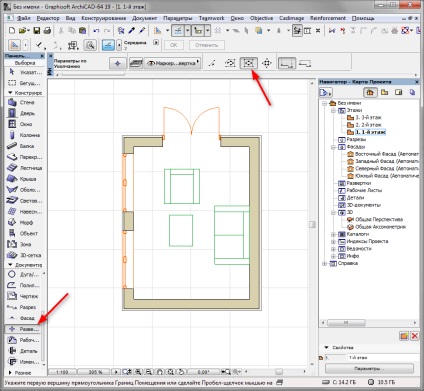The height and width of the screenshot is (391, 424).
Task: Click the Параметры button in navigator
Action: tap(369, 368)
